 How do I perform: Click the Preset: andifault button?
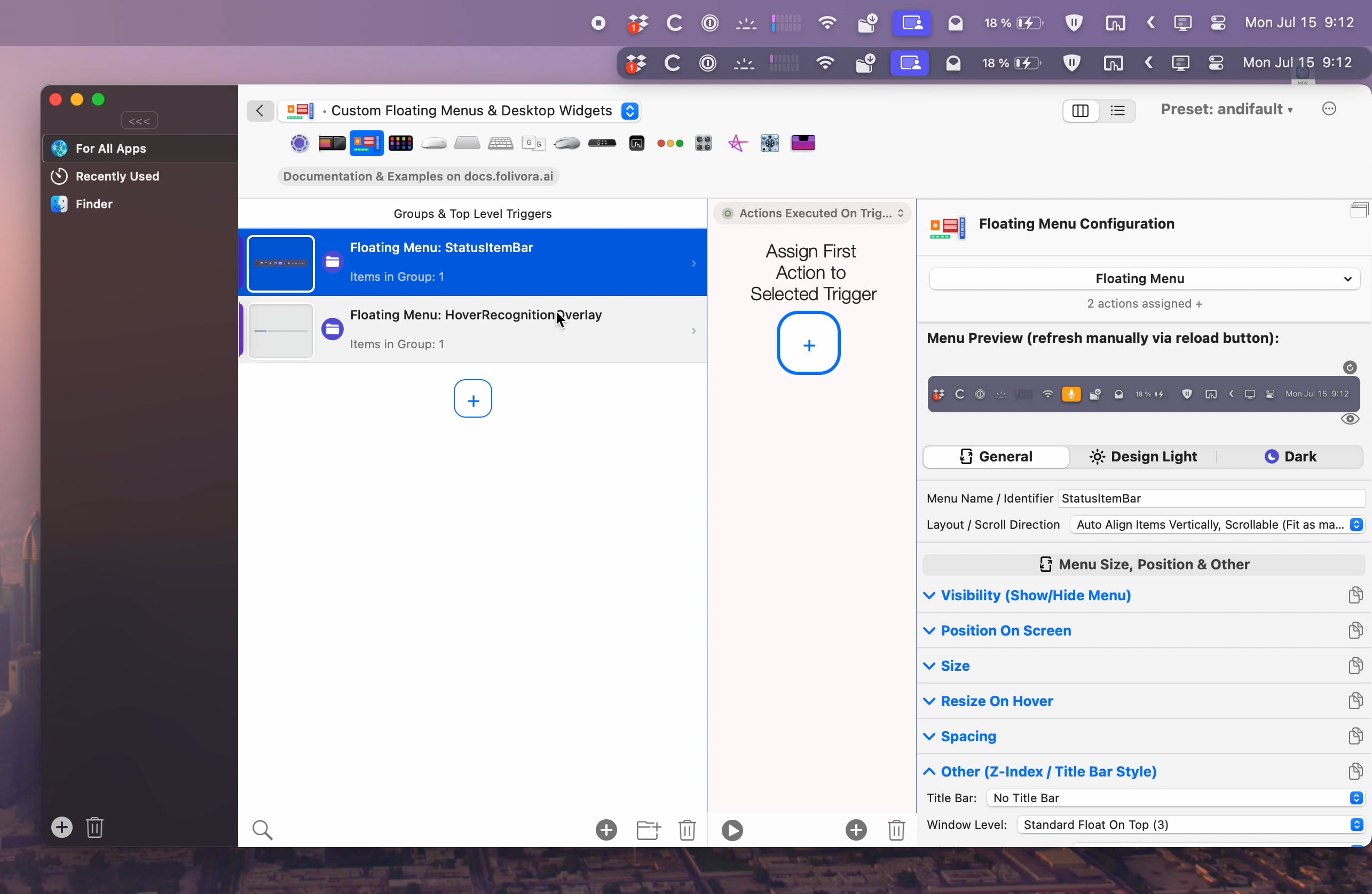[x=1226, y=109]
